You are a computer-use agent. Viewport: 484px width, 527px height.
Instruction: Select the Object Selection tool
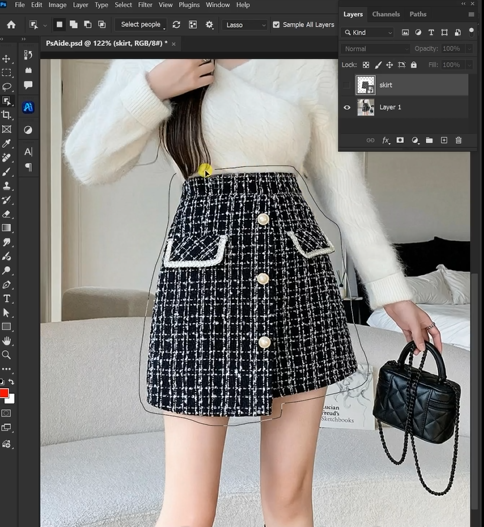pos(6,101)
